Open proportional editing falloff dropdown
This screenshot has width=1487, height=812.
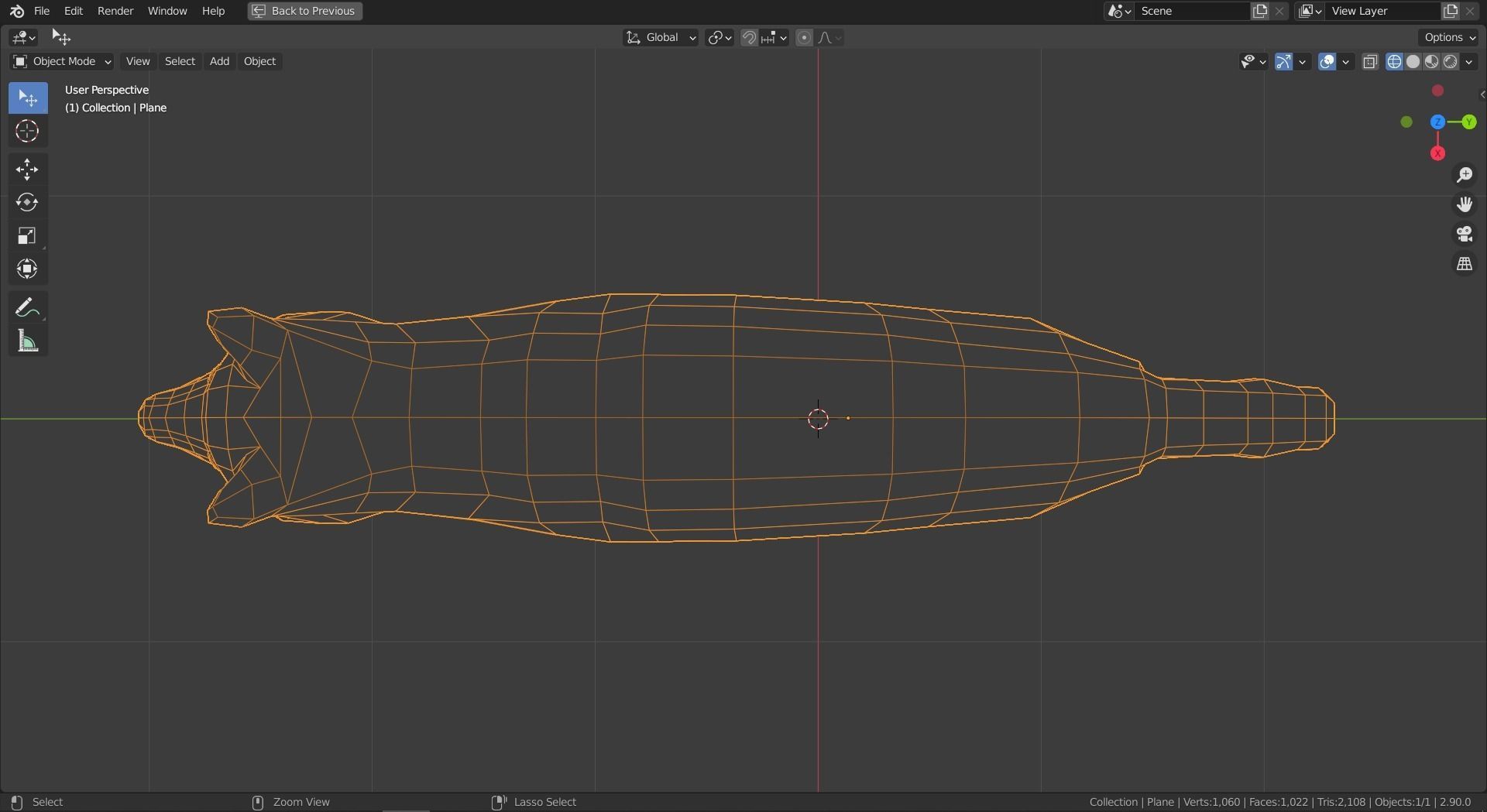[829, 37]
